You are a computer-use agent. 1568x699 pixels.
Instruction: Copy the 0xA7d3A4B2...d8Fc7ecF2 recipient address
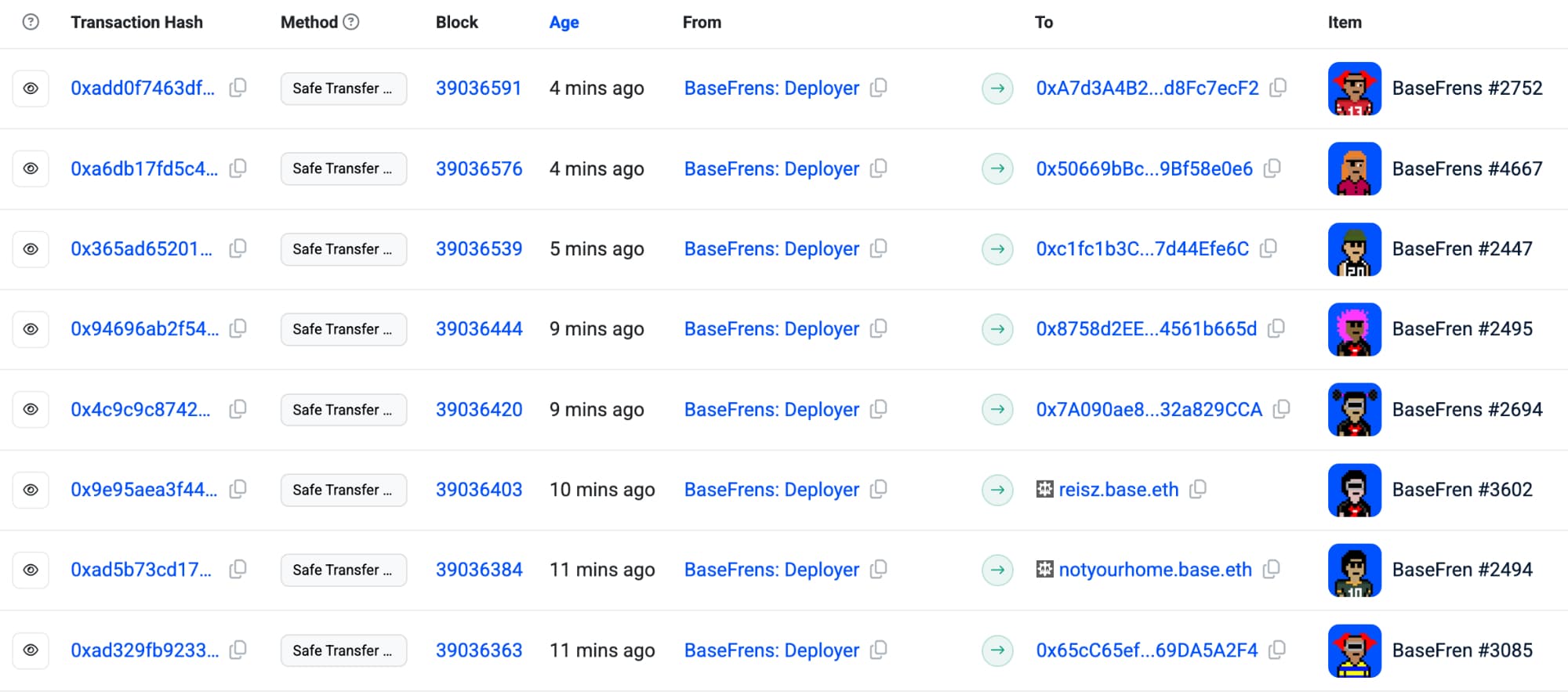point(1278,88)
